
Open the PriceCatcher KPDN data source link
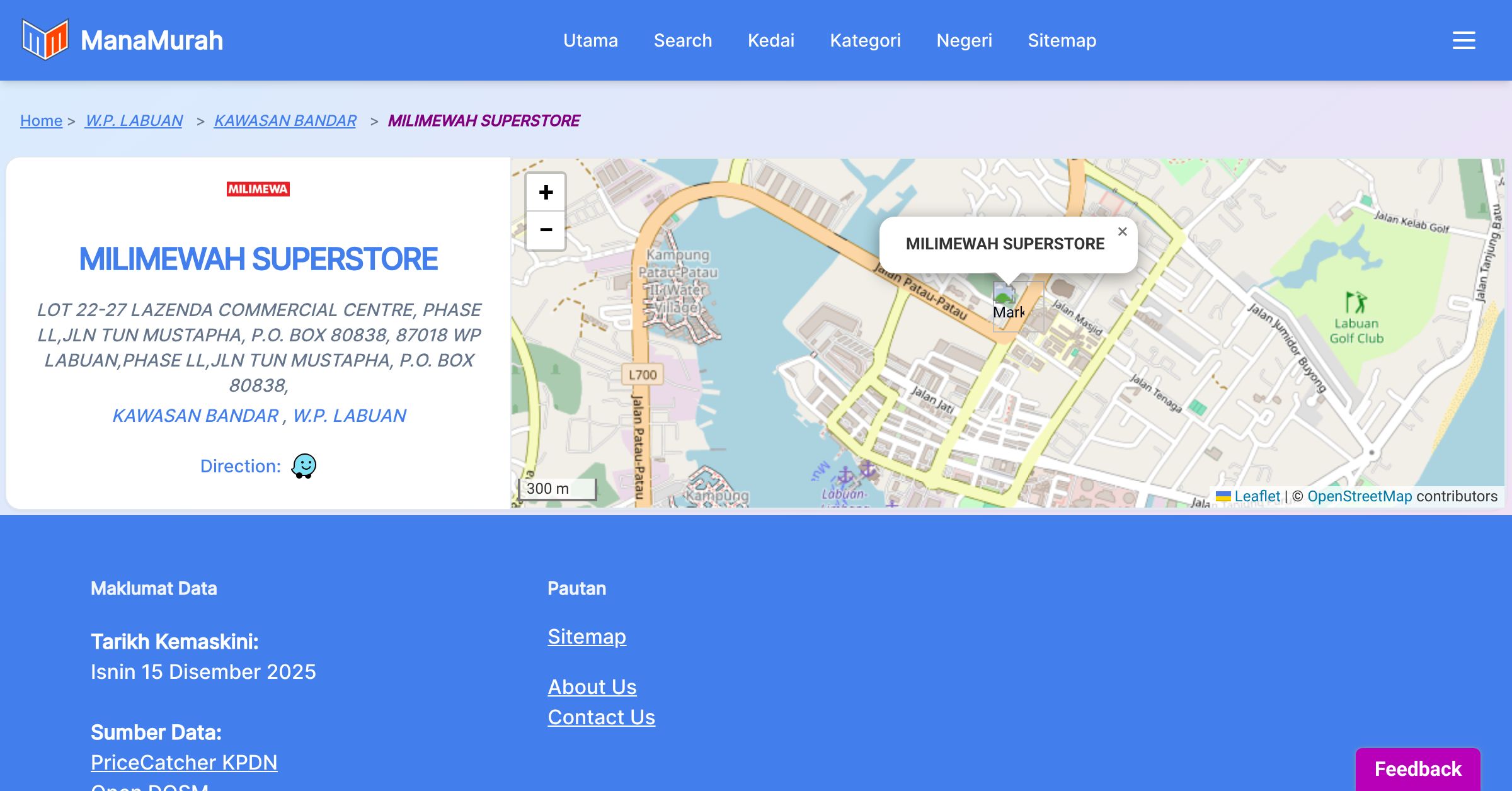pyautogui.click(x=184, y=762)
